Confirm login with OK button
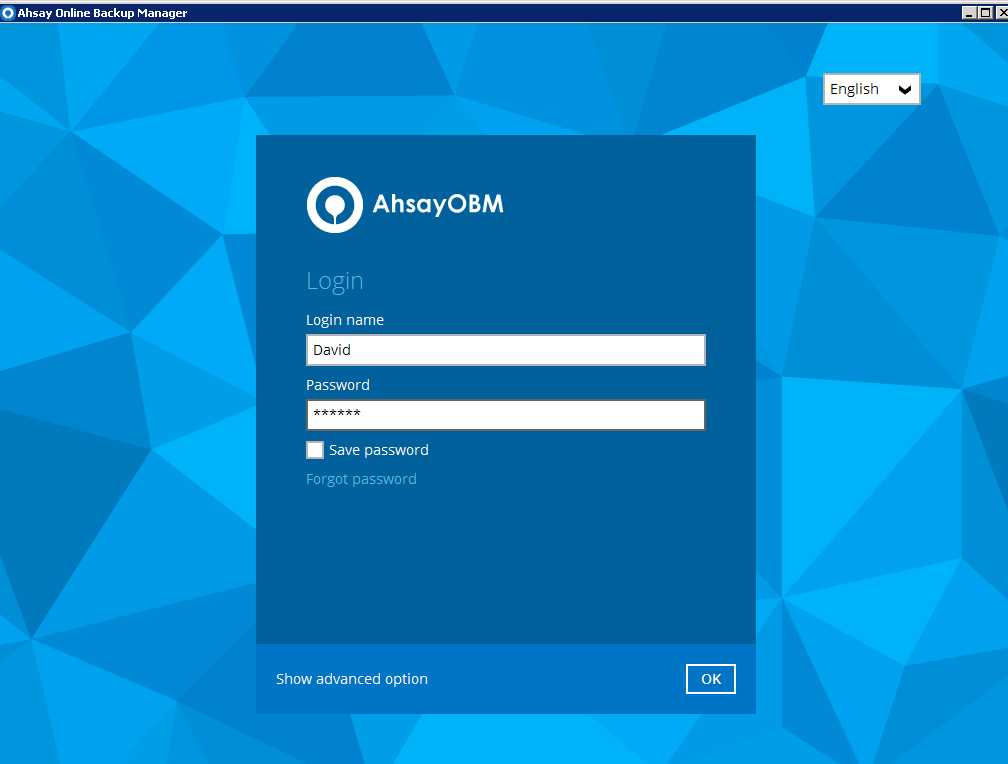Screen dimensions: 1008x764 click(710, 679)
